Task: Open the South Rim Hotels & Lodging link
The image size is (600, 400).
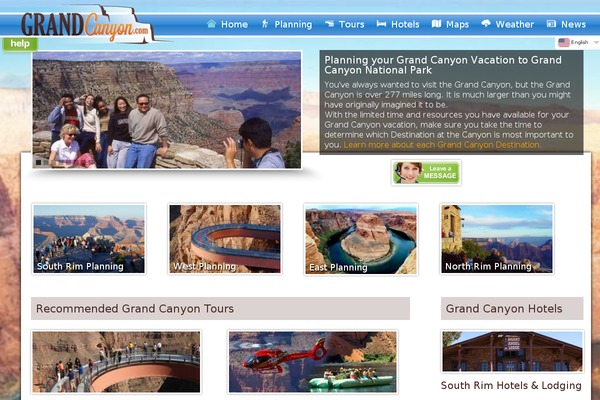Action: tap(511, 385)
